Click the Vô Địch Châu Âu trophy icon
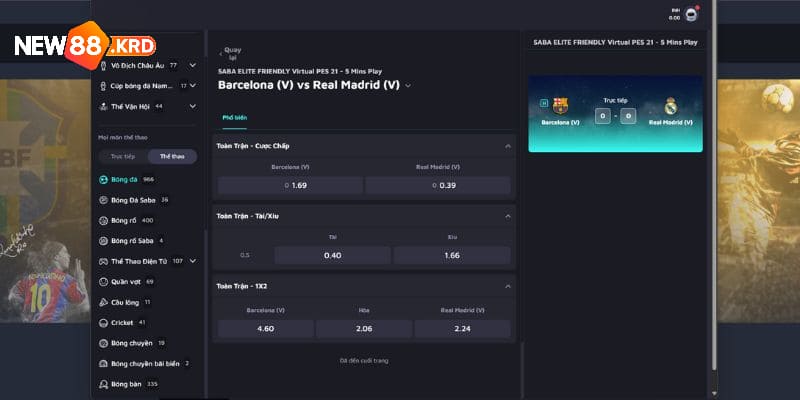This screenshot has width=800, height=400. point(104,65)
